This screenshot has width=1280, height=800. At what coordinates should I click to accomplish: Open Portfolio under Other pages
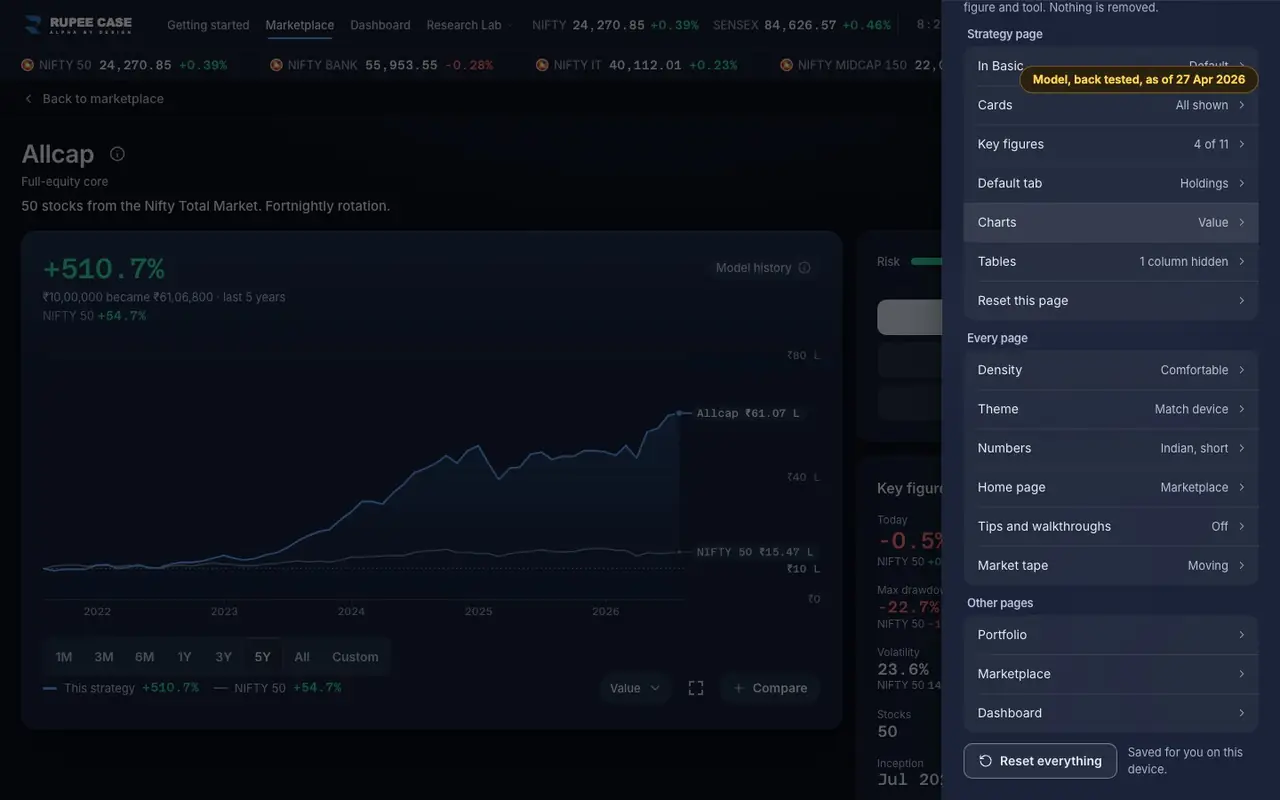pyautogui.click(x=1110, y=635)
